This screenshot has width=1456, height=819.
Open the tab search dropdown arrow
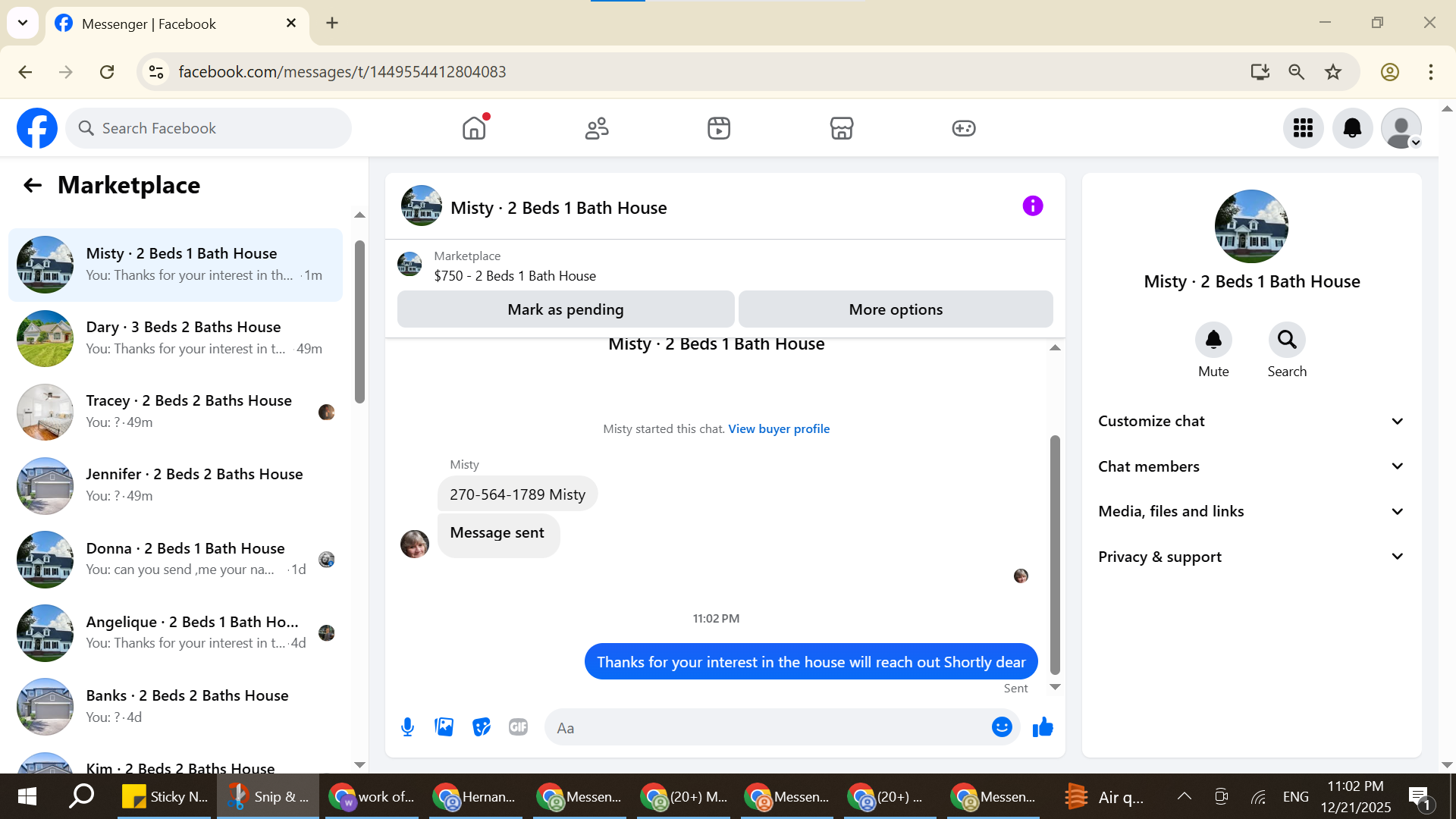pyautogui.click(x=23, y=23)
